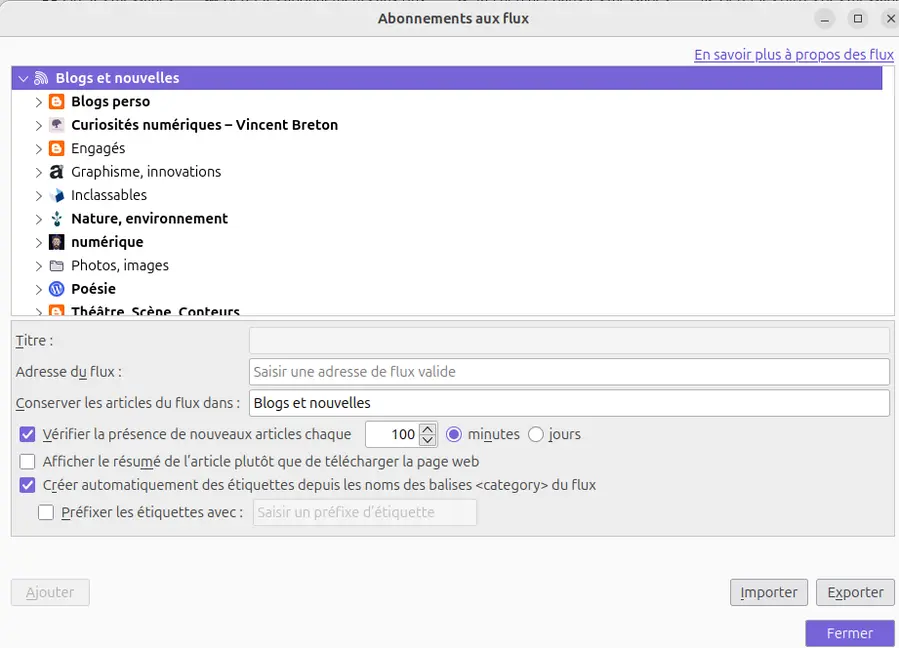The image size is (899, 648).
Task: Click the folder icon beside Photos, images
Action: (56, 266)
